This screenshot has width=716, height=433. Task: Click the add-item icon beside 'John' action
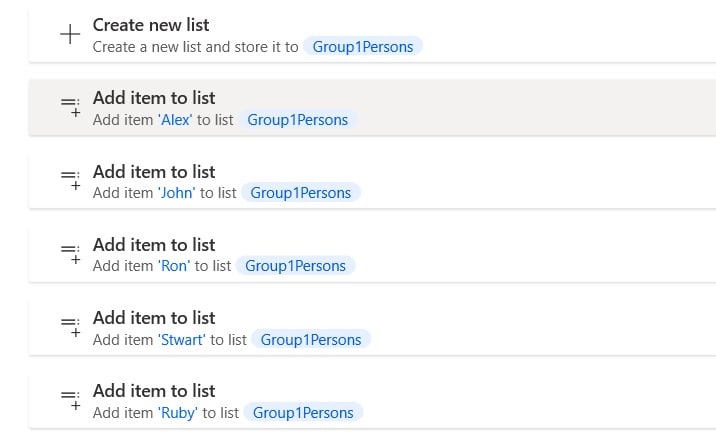tap(71, 180)
